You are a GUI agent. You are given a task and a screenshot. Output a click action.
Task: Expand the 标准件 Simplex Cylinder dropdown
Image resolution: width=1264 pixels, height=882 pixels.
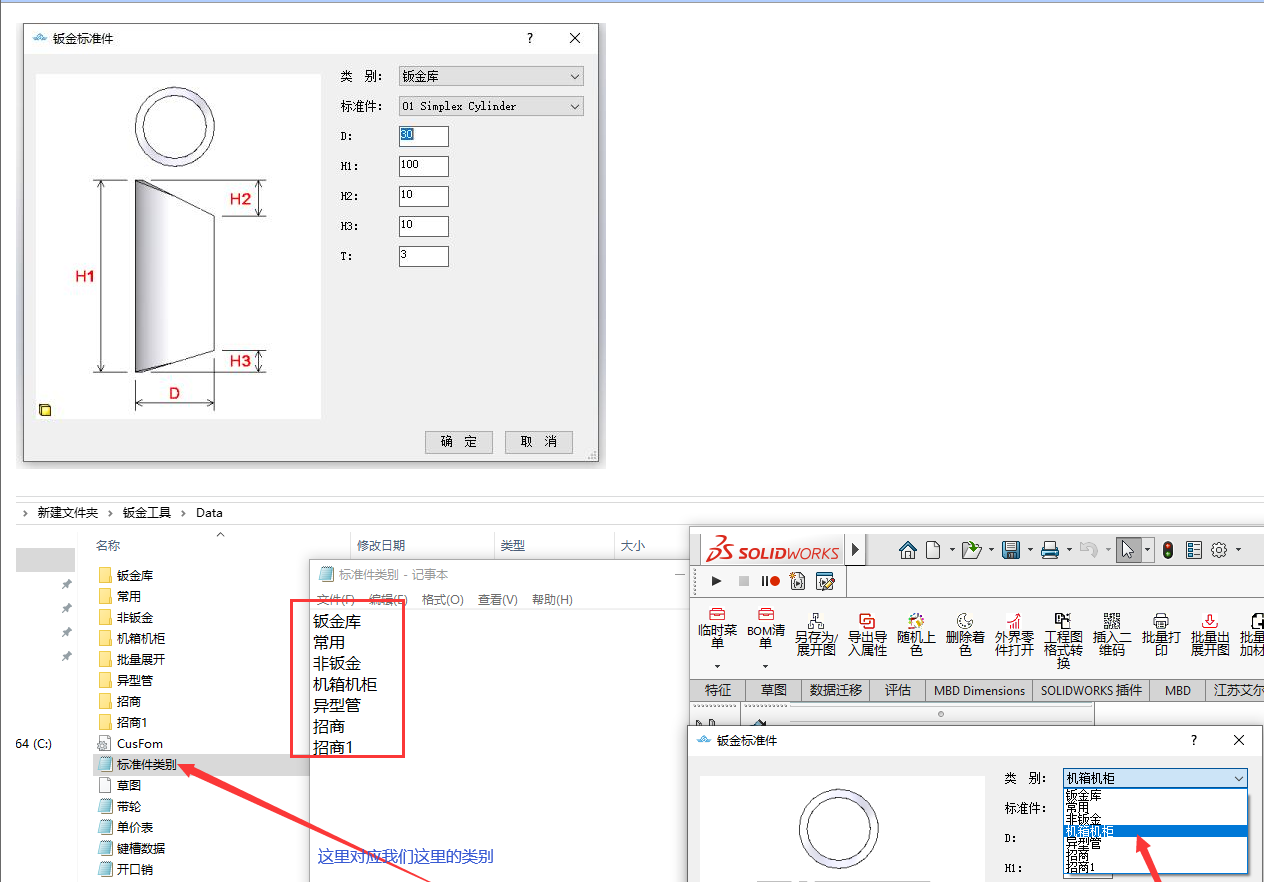pyautogui.click(x=490, y=106)
